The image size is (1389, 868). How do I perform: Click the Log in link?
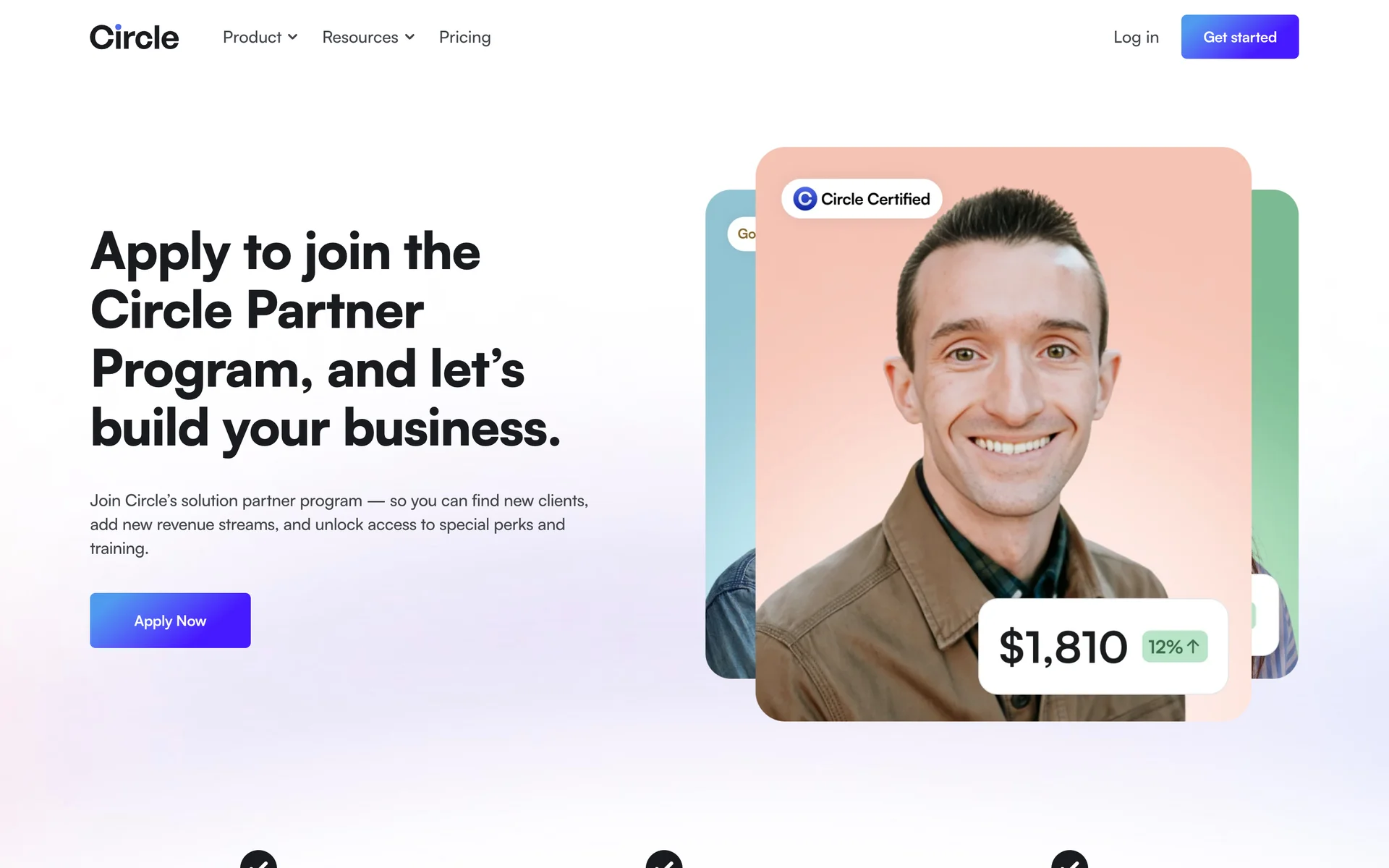pos(1136,37)
